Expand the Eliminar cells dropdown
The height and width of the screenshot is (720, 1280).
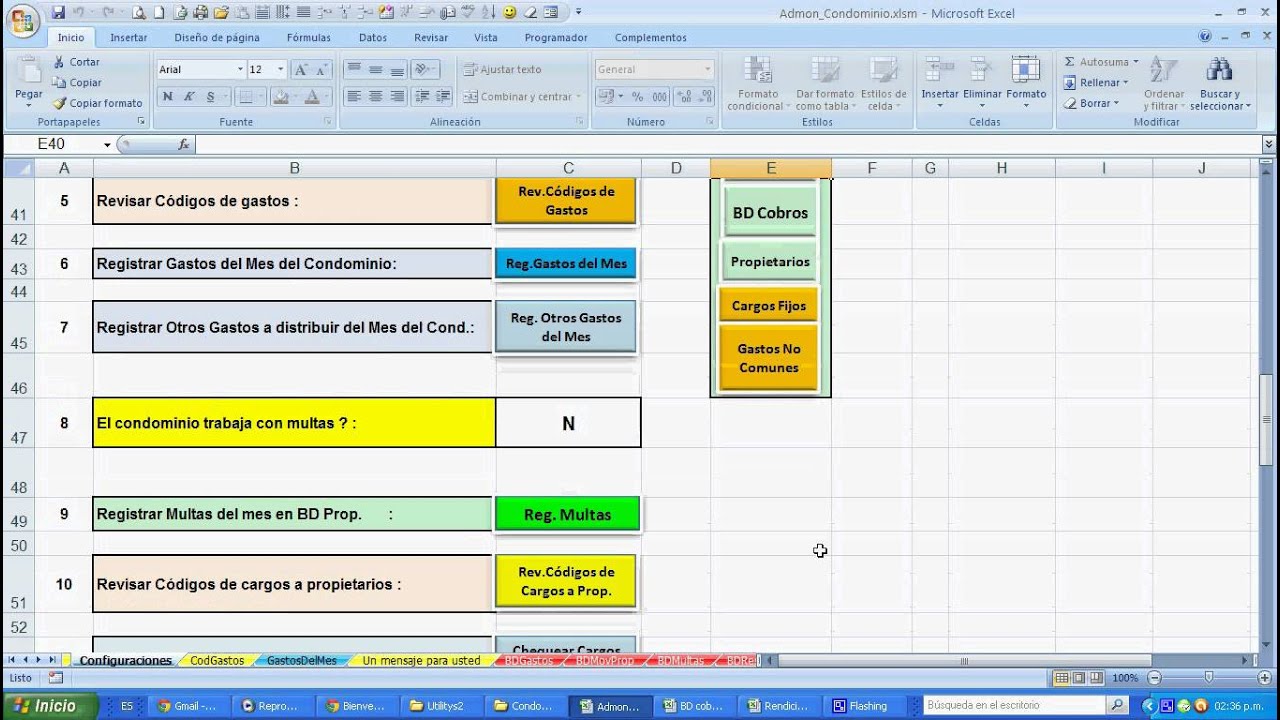click(x=983, y=105)
